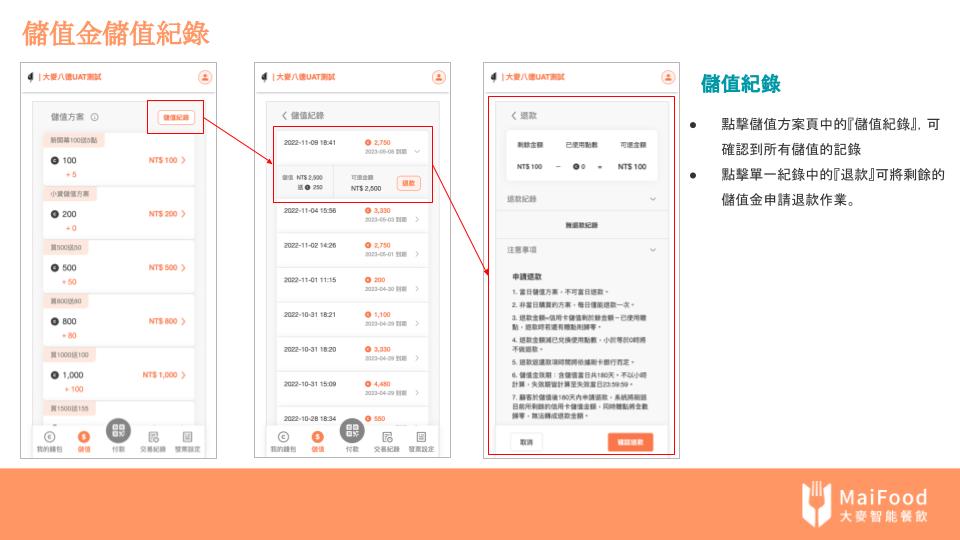Collapse the 2022-11-09 18:41 record chevron
Viewport: 960px width, 540px height.
coord(417,151)
